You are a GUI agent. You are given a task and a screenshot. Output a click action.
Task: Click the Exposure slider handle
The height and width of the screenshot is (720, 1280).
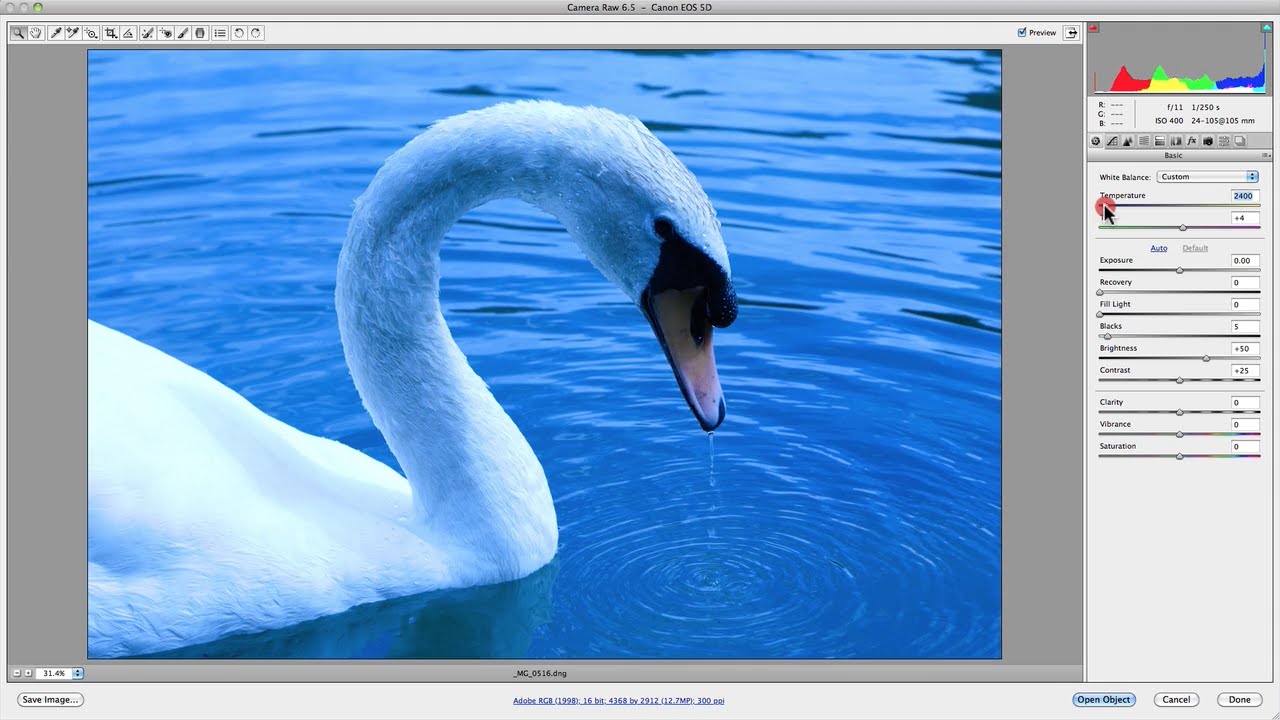click(x=1180, y=271)
